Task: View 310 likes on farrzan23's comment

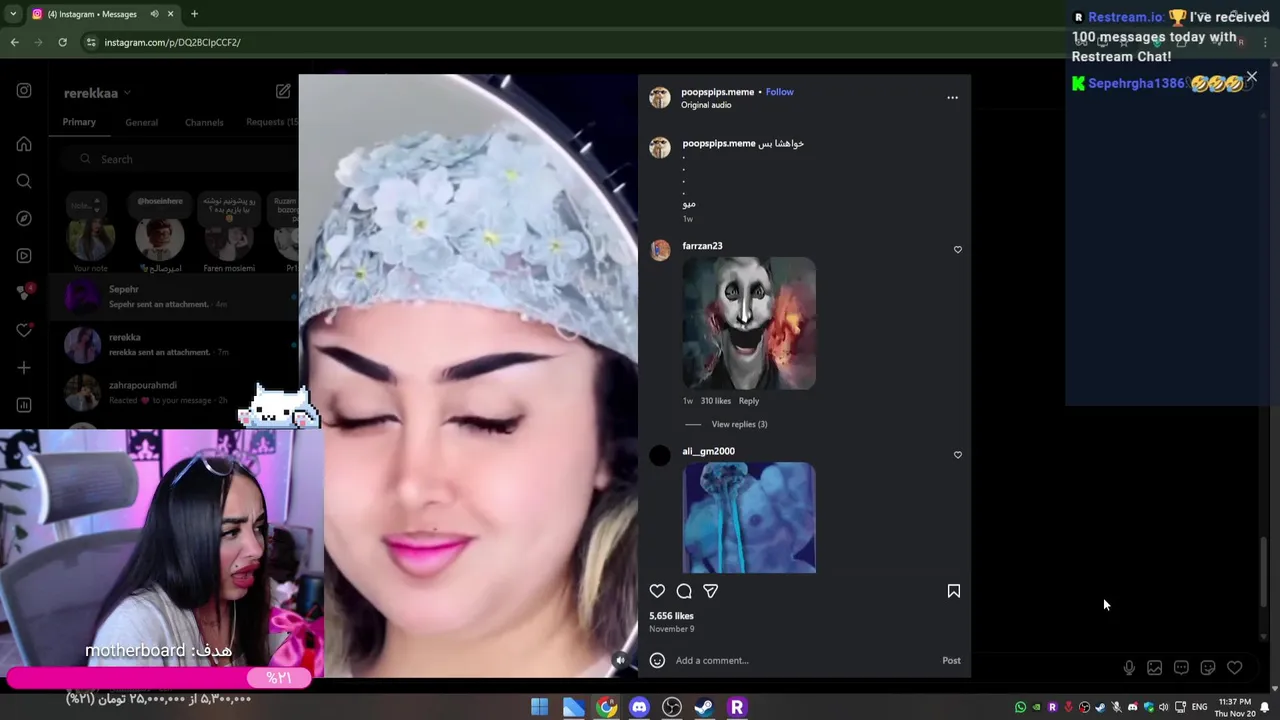Action: 715,401
